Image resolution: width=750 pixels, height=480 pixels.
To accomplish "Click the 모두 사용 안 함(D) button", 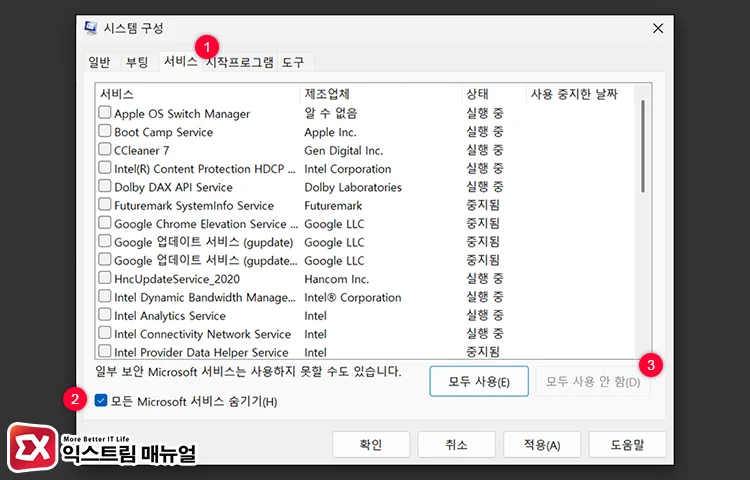I will click(x=593, y=382).
